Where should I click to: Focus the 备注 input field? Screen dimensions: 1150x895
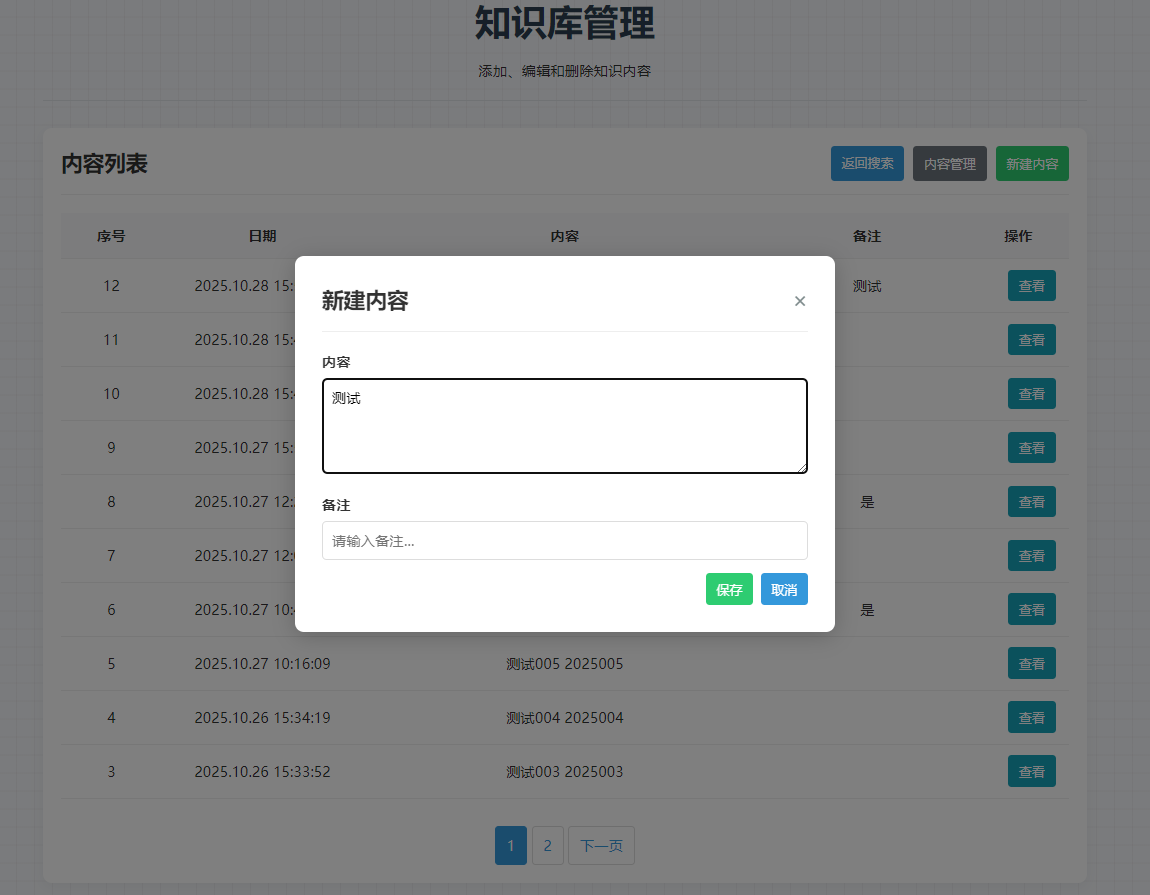tap(564, 541)
